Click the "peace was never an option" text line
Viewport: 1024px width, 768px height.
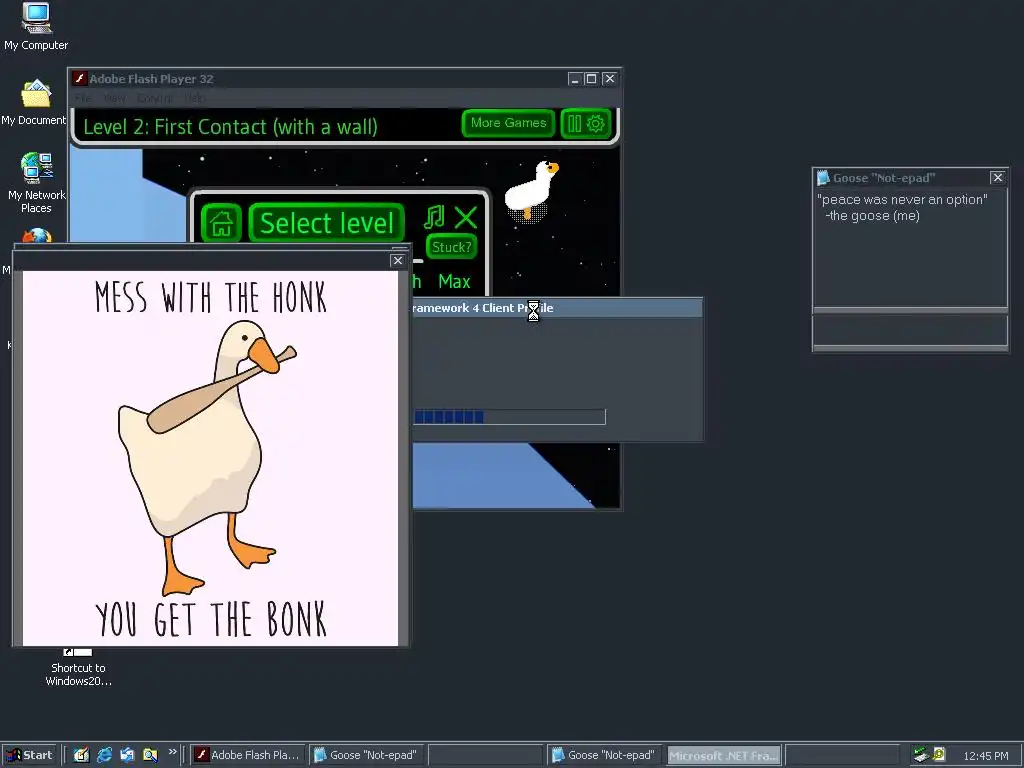902,199
